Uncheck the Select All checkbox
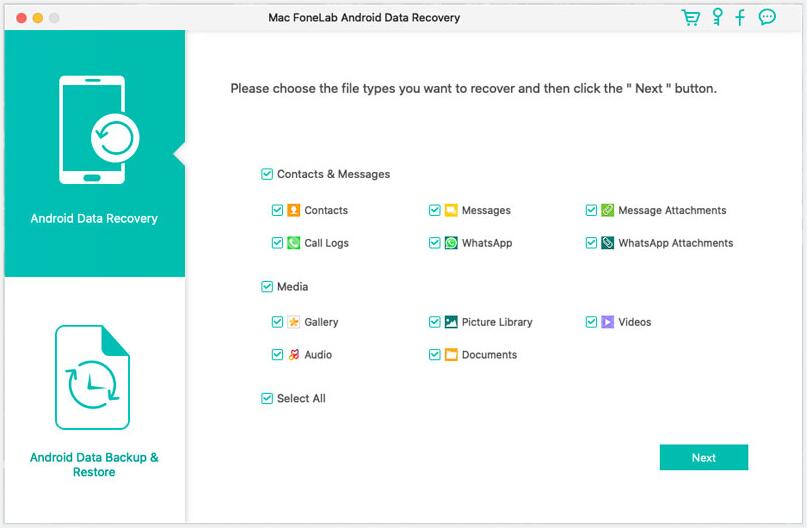The image size is (807, 528). [267, 398]
